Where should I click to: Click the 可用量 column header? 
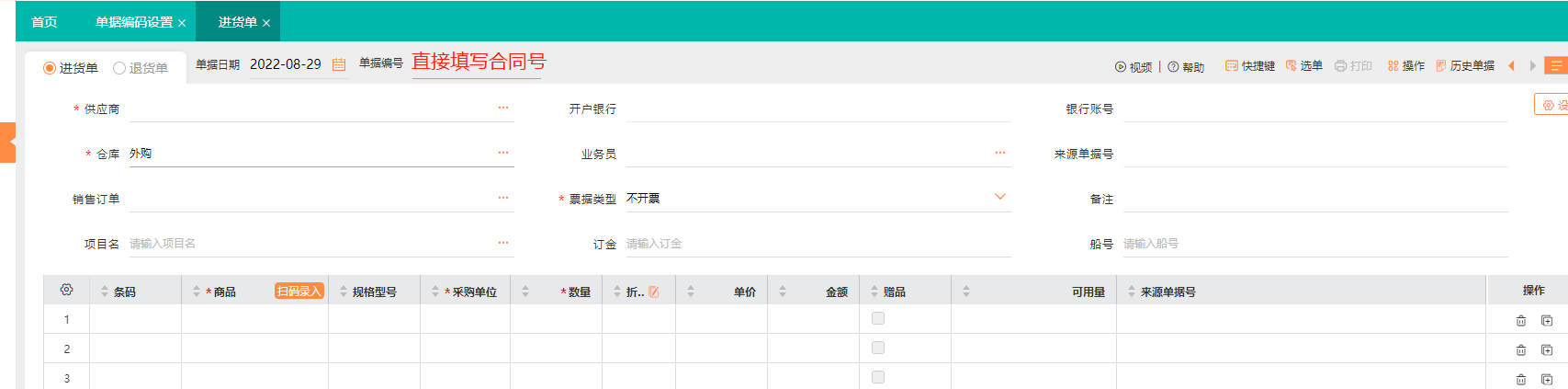click(1034, 292)
